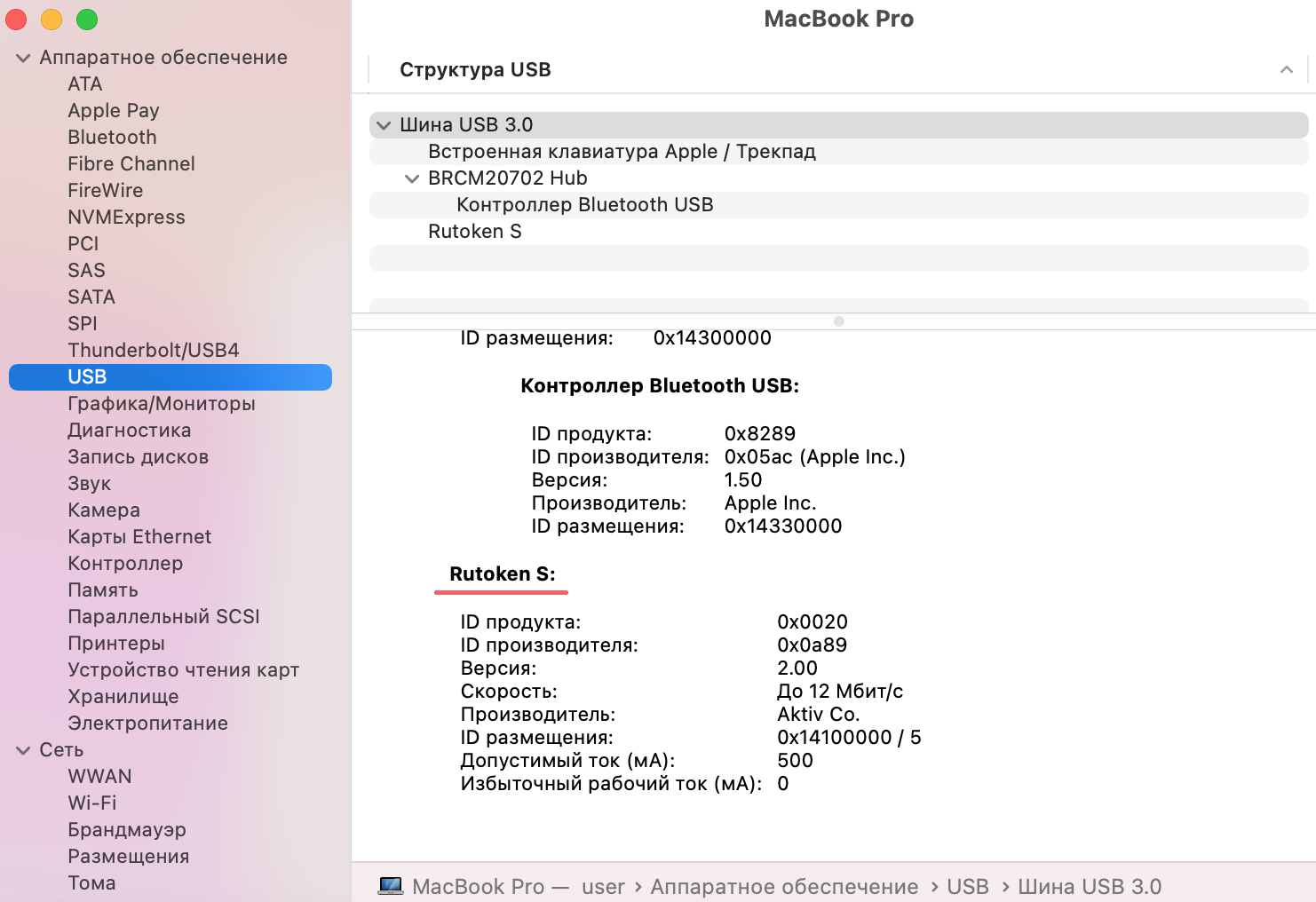The height and width of the screenshot is (902, 1316).
Task: Click the 0x0a89 vendor ID value
Action: click(x=813, y=645)
